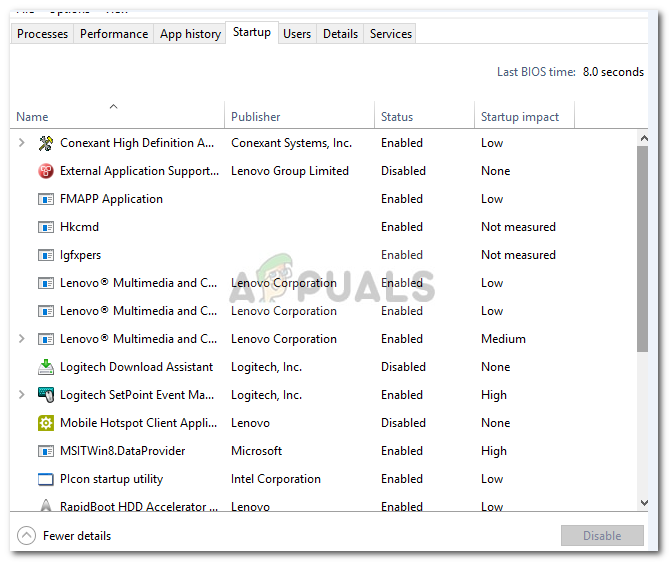Select the PIcon startup utility name
This screenshot has width=669, height=562.
(x=111, y=479)
